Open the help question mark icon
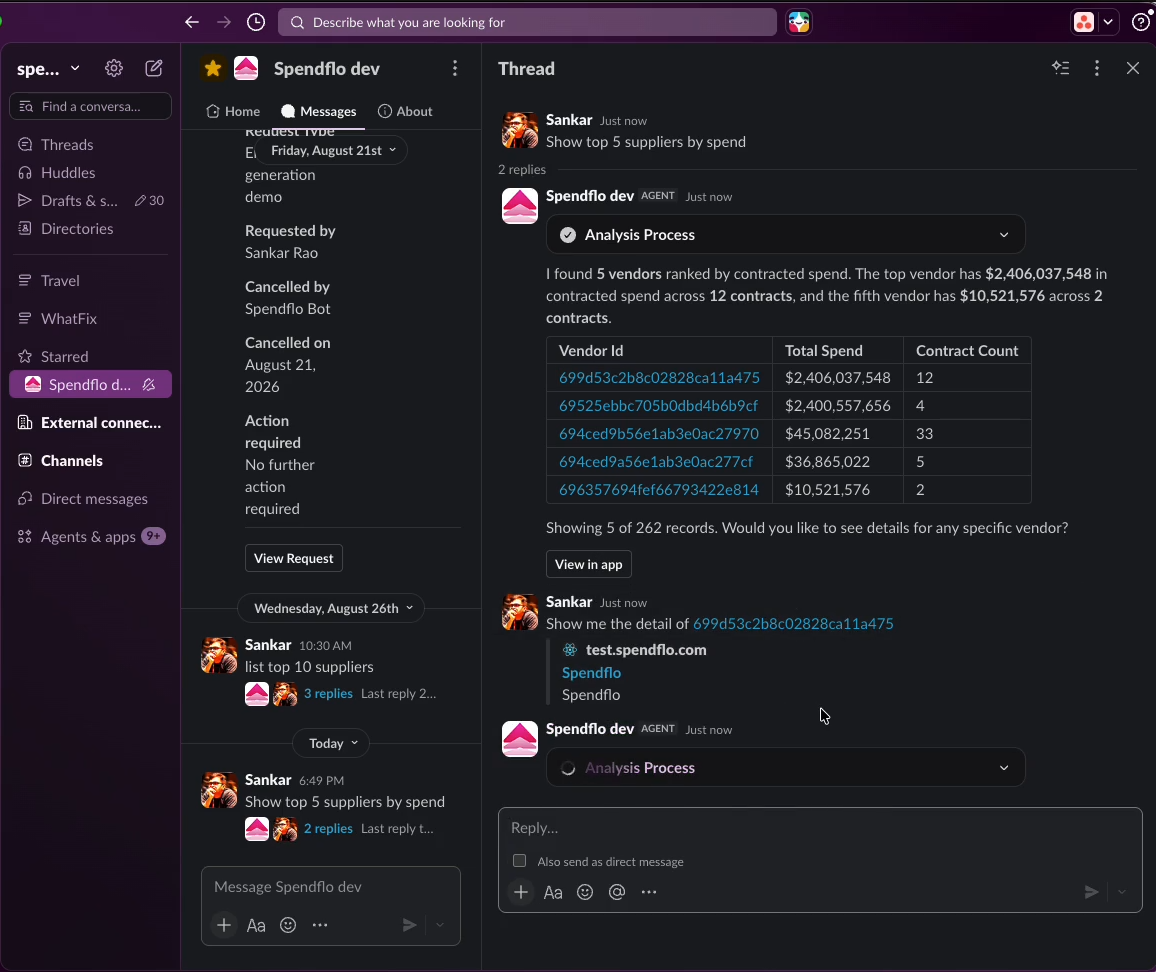Screen dimensions: 1156x972 [x=1141, y=22]
